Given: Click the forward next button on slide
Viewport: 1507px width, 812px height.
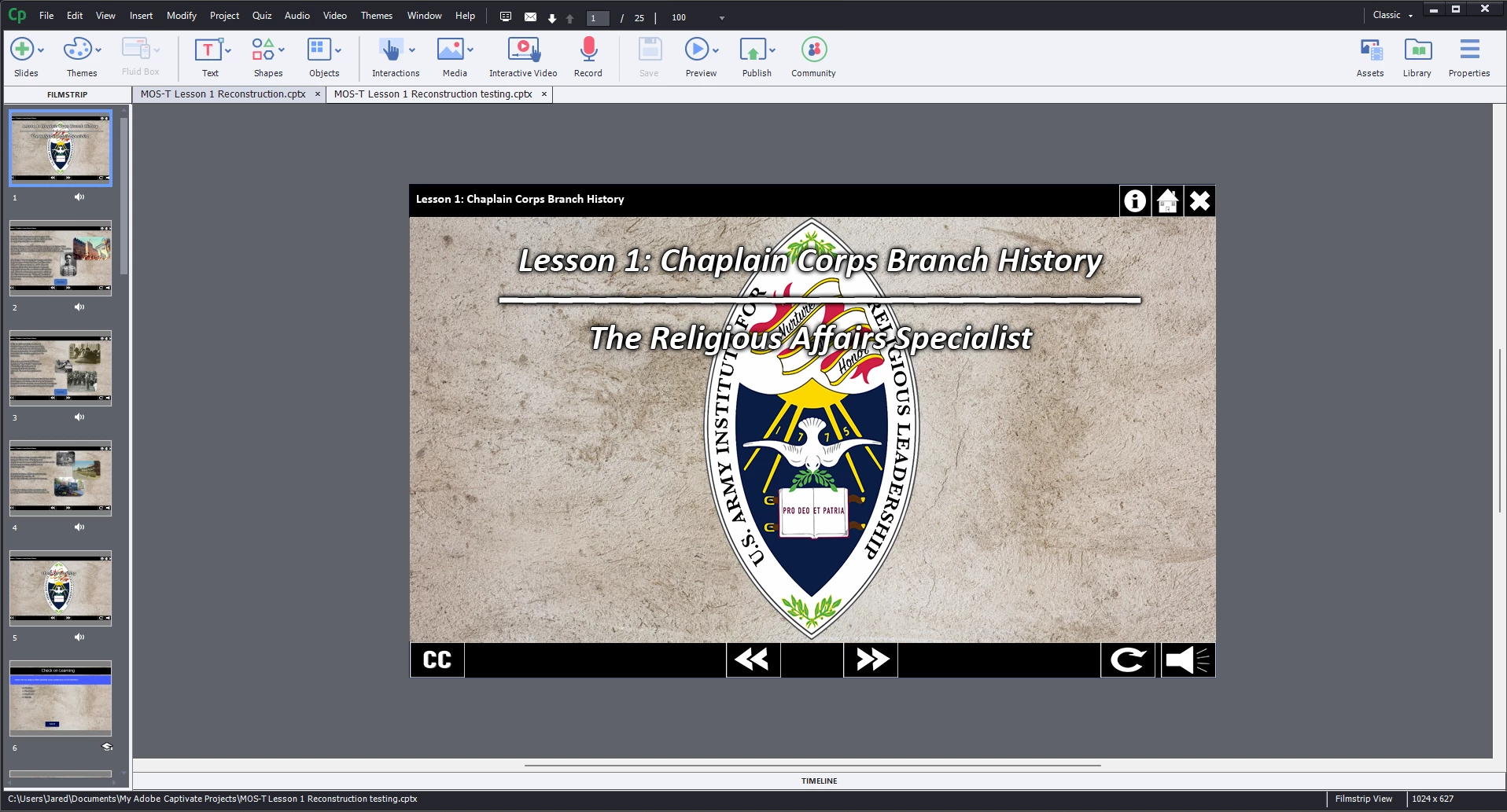Looking at the screenshot, I should (871, 660).
